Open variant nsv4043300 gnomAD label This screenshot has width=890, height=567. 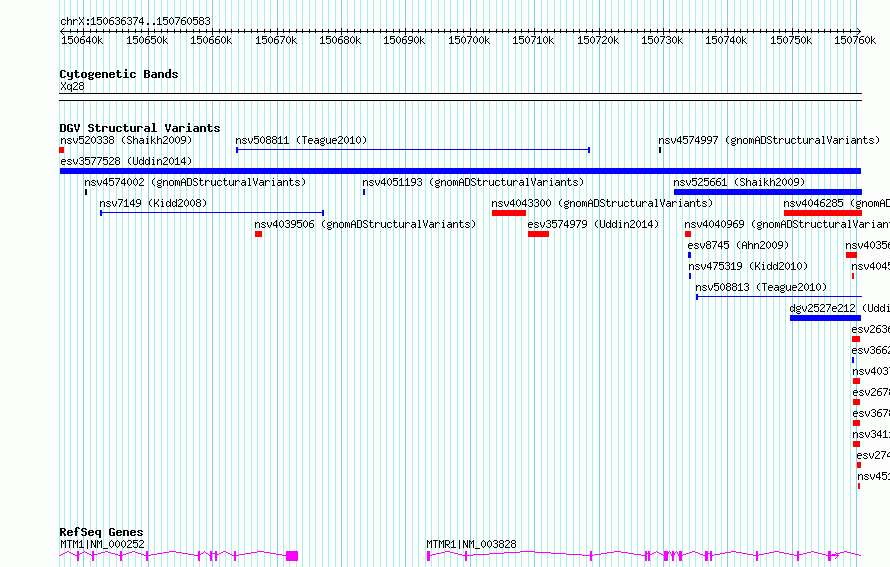(602, 203)
